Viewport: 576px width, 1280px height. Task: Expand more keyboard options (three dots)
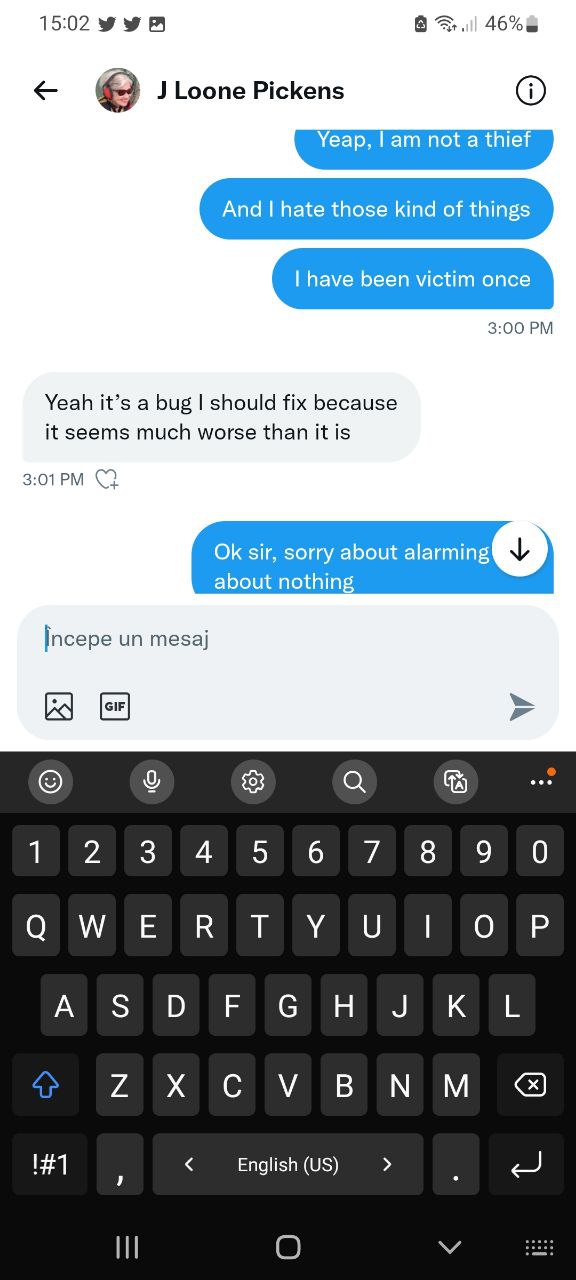pos(542,780)
